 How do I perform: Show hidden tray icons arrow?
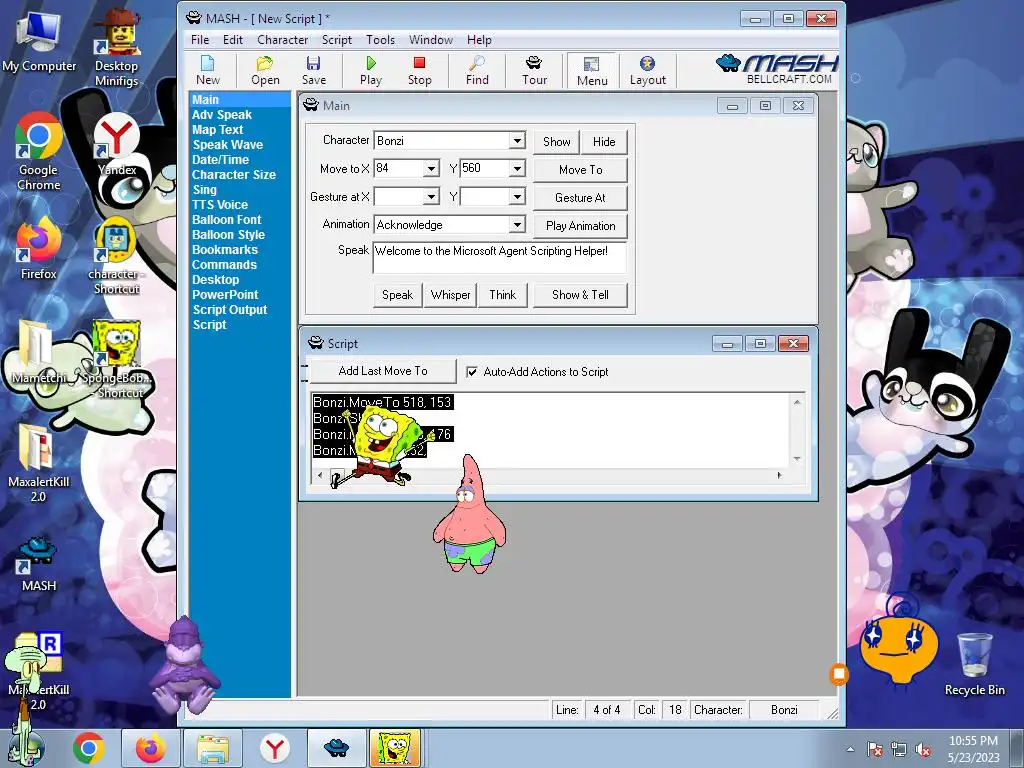click(850, 750)
